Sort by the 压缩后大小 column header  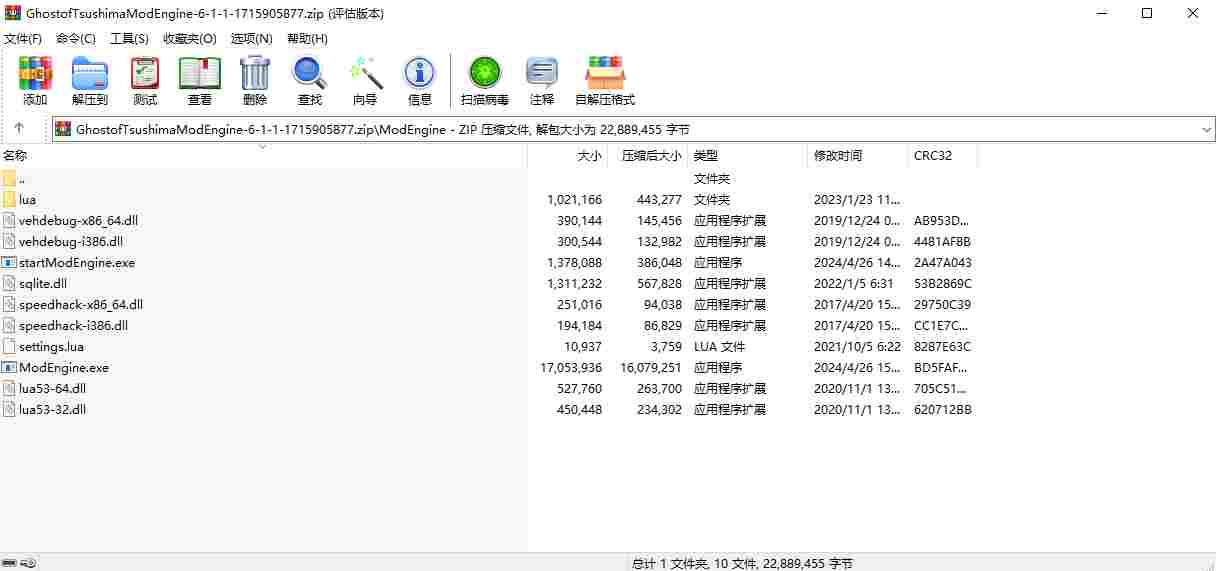click(x=647, y=156)
